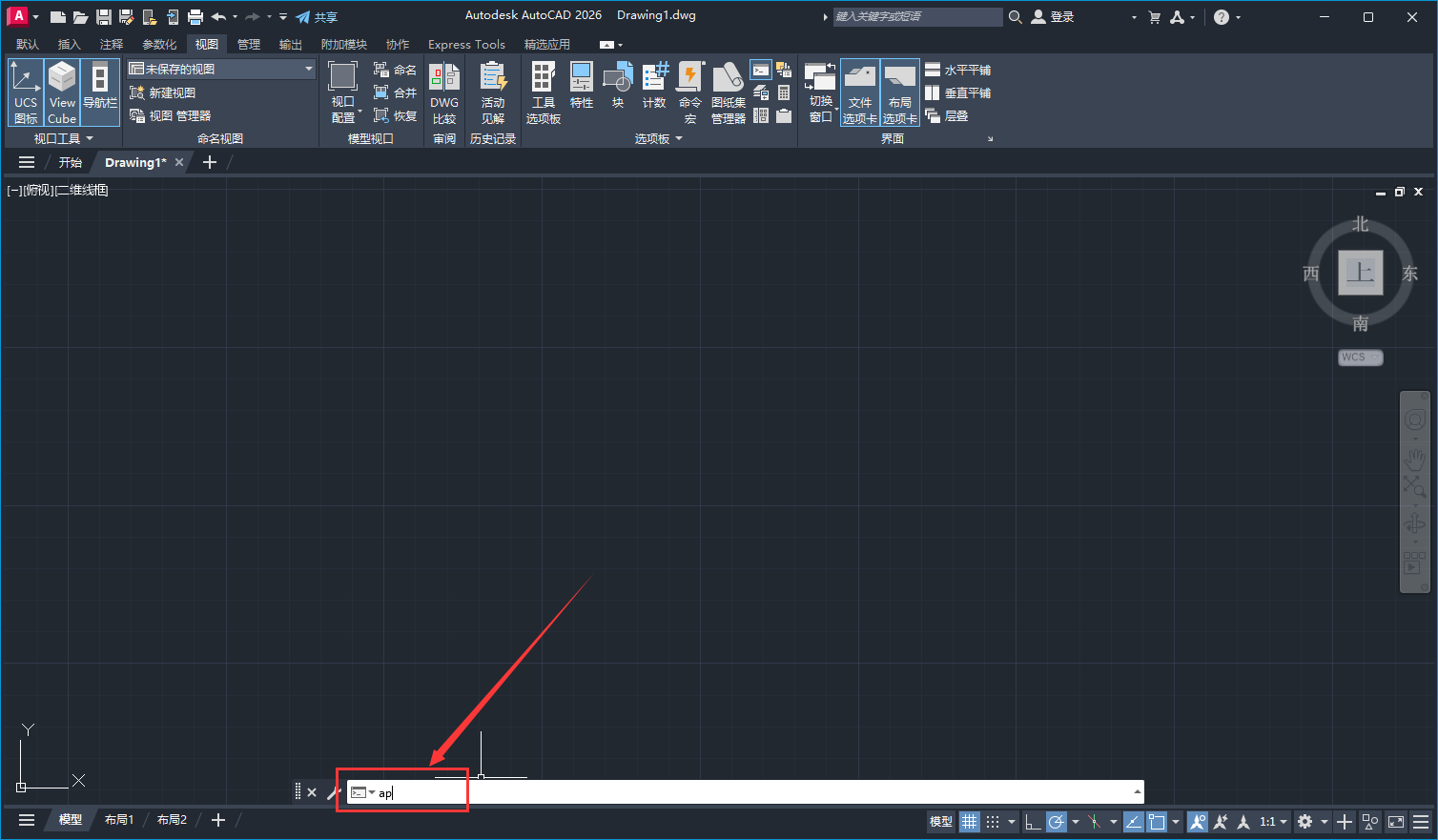Open the help question mark icon
This screenshot has height=840, width=1438.
(1222, 17)
